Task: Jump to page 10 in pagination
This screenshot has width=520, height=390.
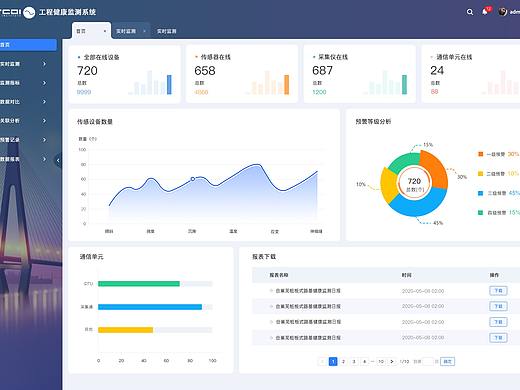Action: (381, 361)
